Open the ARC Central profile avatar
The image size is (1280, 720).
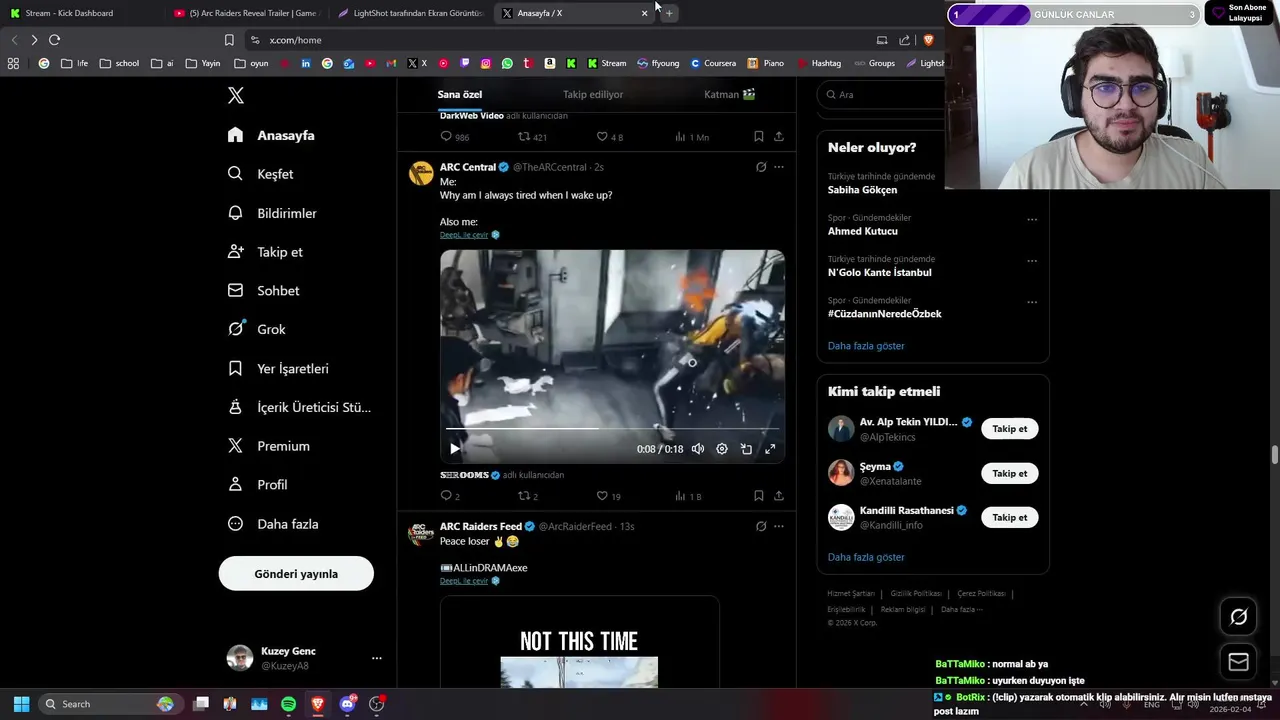point(421,173)
